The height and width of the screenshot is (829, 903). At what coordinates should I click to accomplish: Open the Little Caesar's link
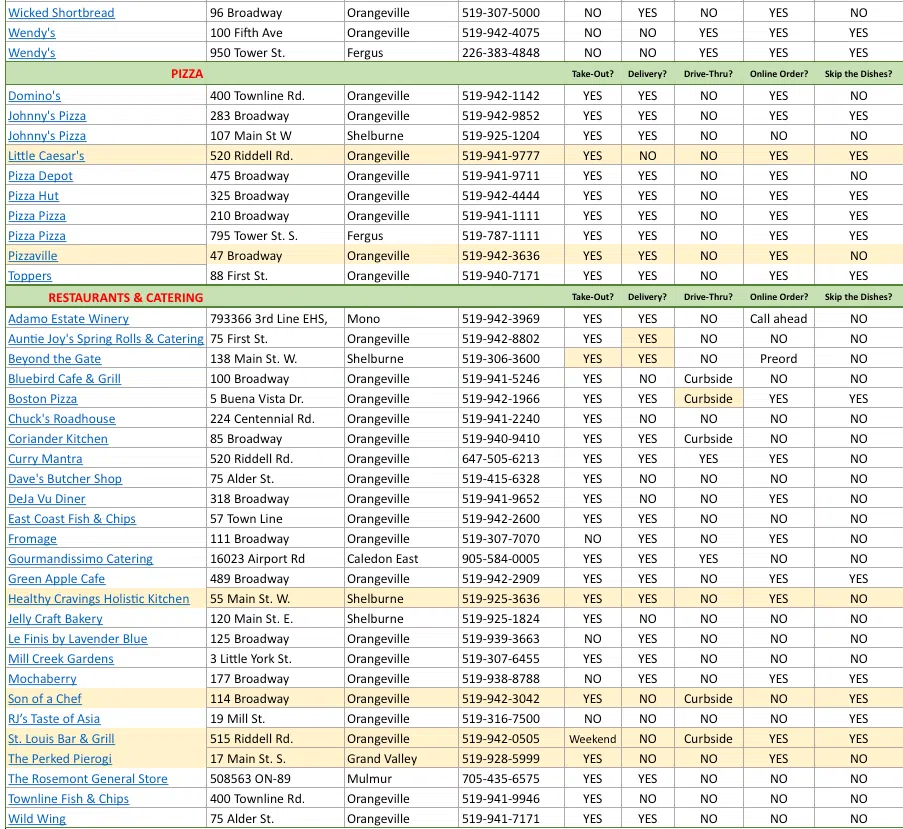coord(46,156)
